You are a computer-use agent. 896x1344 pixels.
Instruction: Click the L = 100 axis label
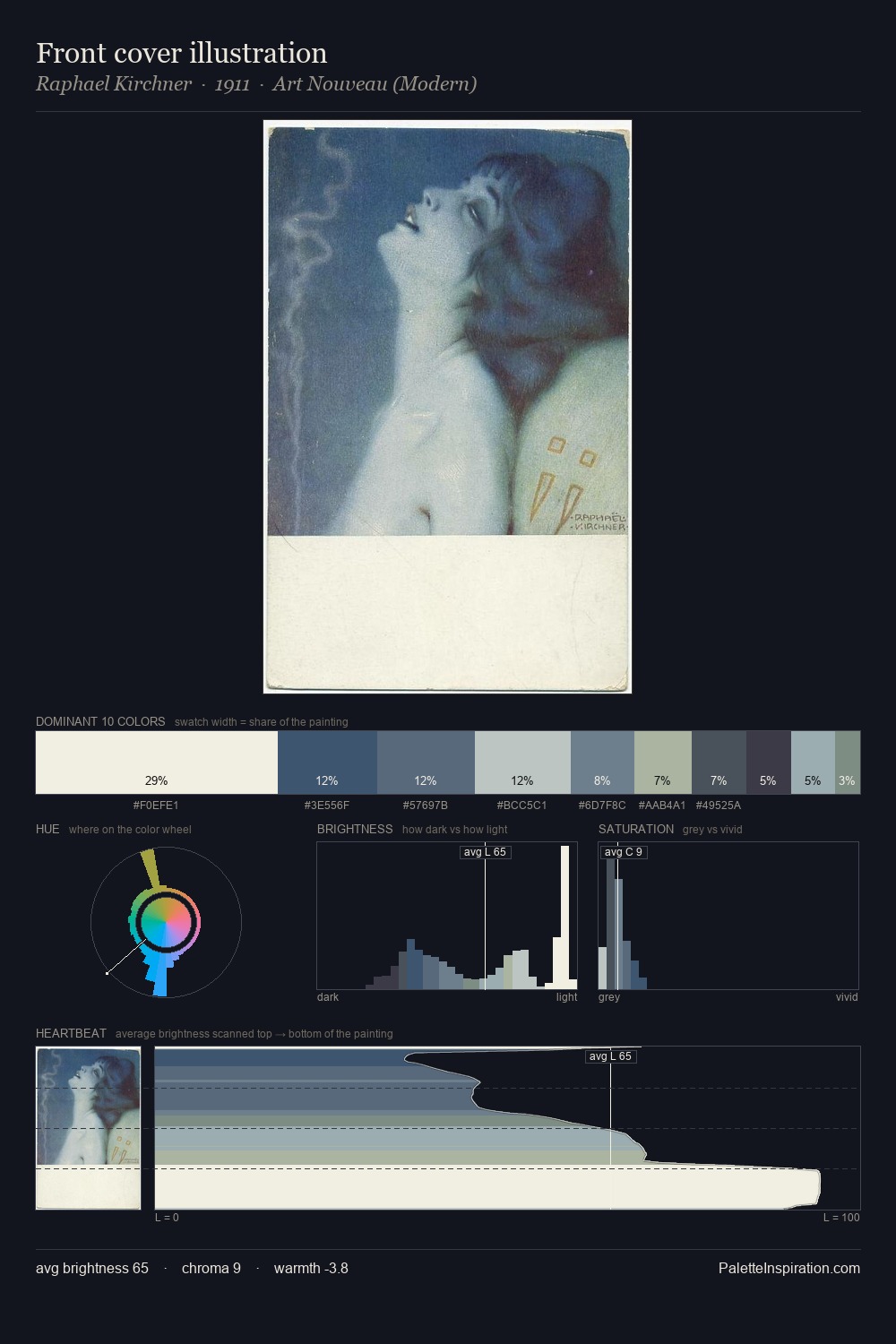[x=841, y=1218]
